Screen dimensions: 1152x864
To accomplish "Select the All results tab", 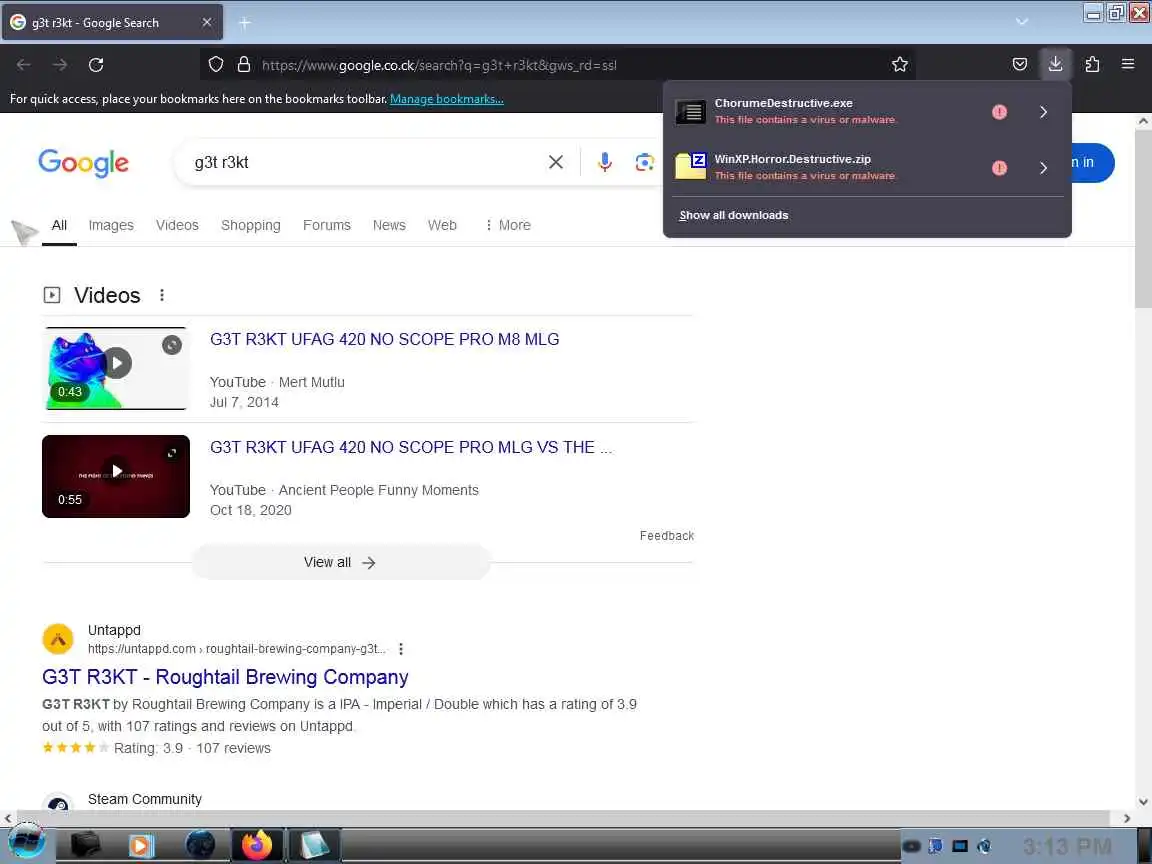I will point(60,225).
